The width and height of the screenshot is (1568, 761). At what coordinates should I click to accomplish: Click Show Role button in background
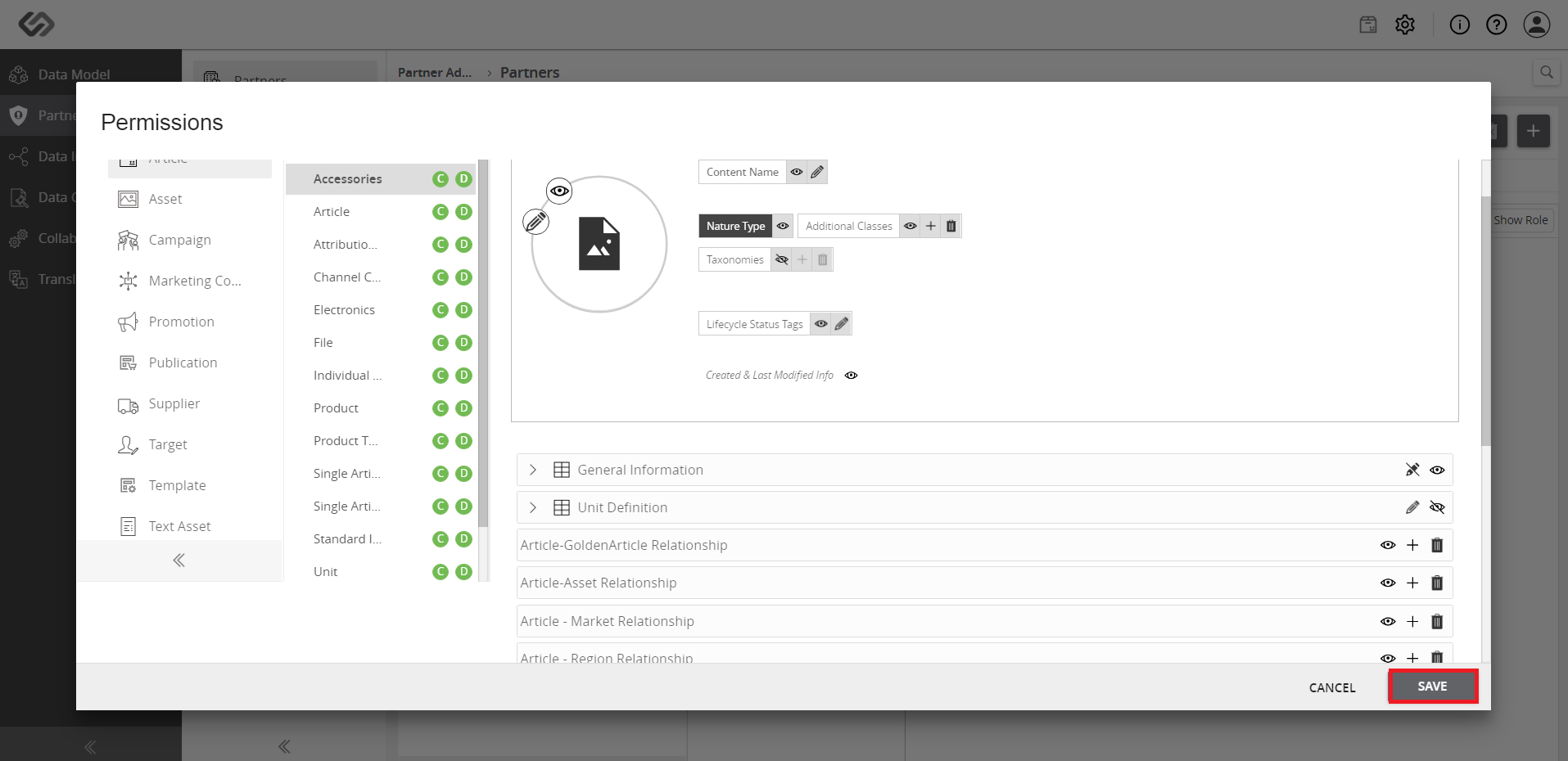(x=1521, y=220)
